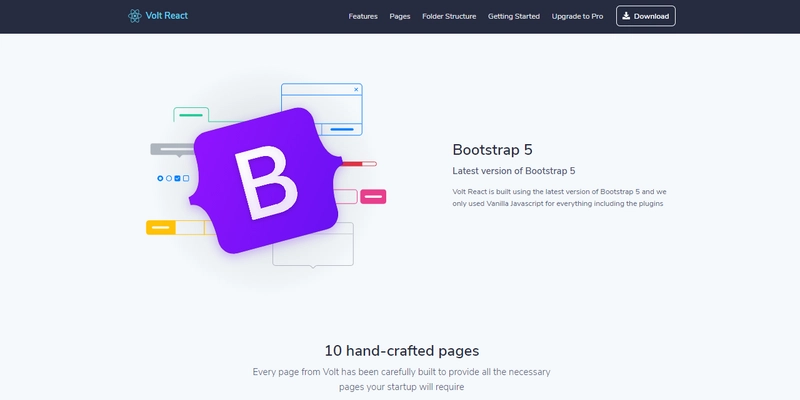Viewport: 800px width, 400px height.
Task: Click the gray tooltip bubble in the illustration
Action: [173, 150]
